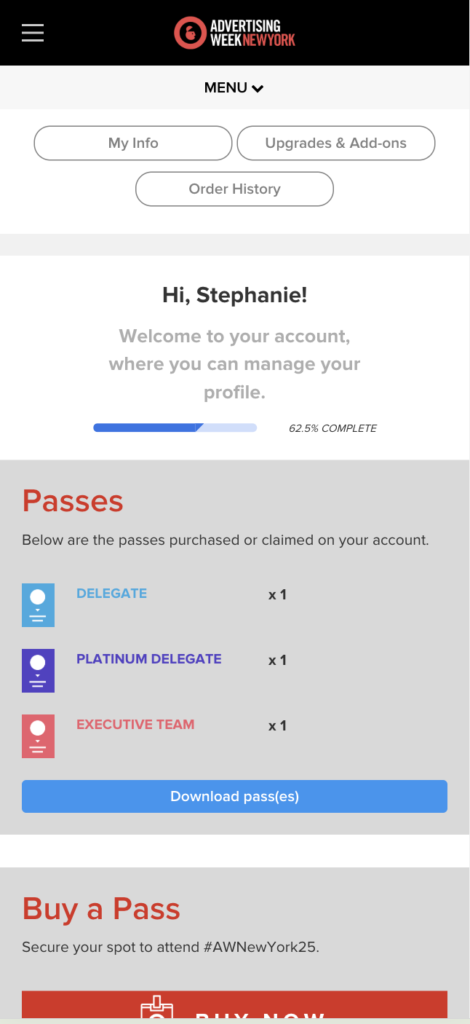The image size is (470, 1024).
Task: Click the Passes section heading
Action: [72, 501]
